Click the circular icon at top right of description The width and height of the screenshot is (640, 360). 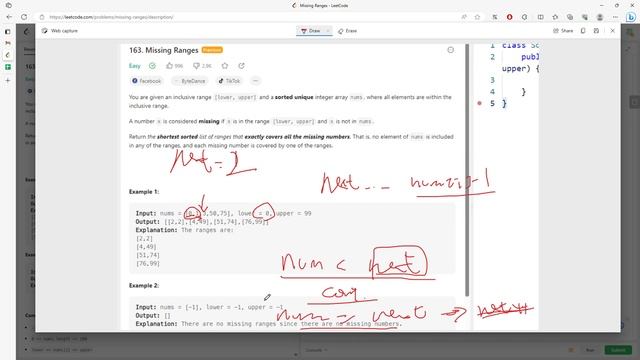point(451,50)
